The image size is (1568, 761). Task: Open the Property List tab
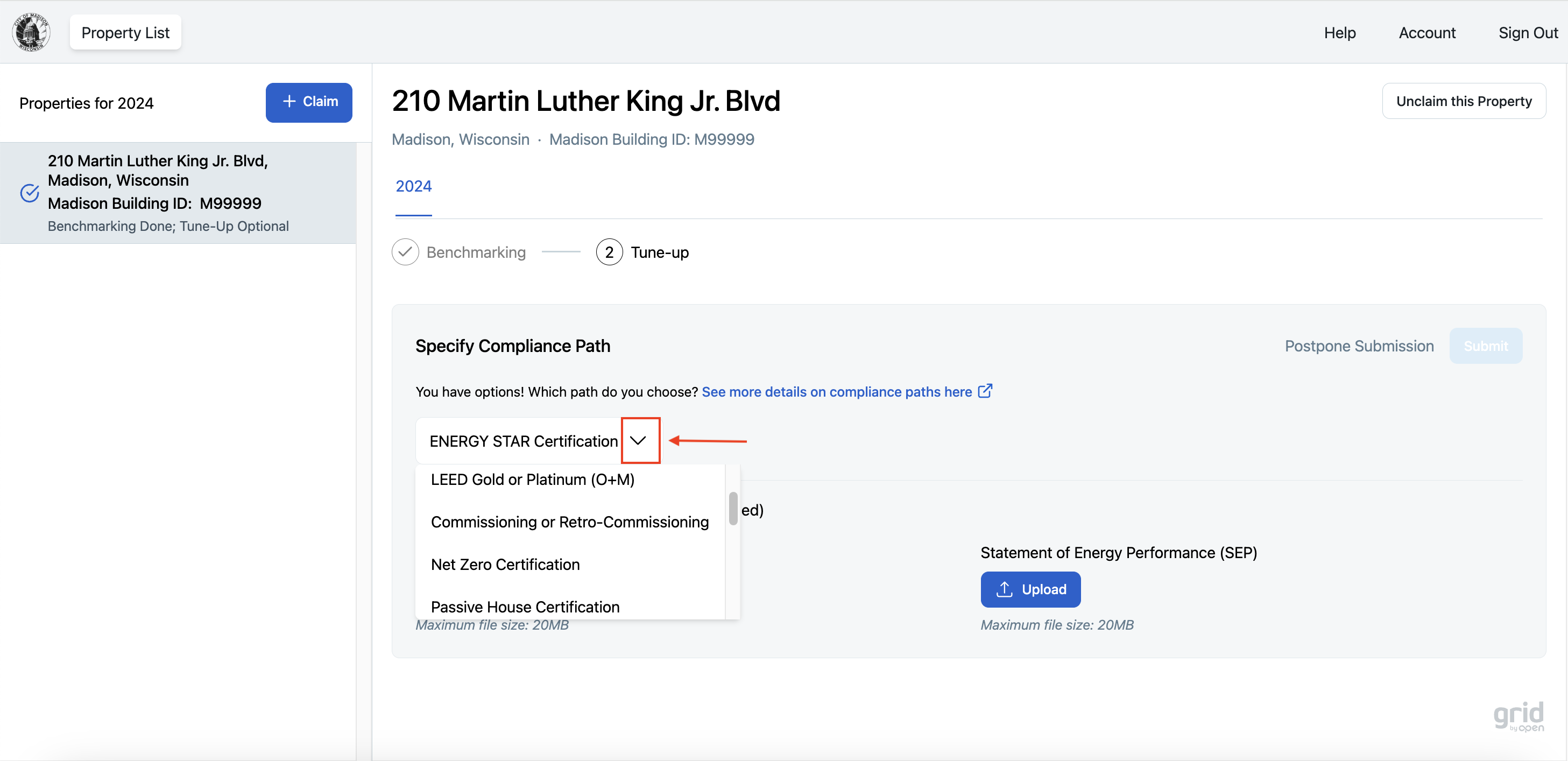click(x=125, y=32)
